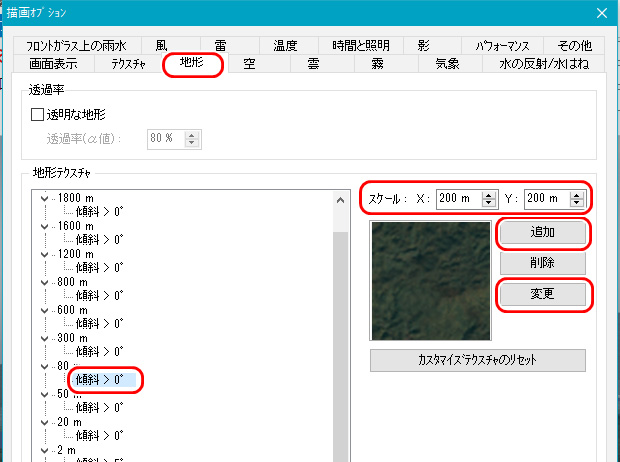Image resolution: width=620 pixels, height=462 pixels.
Task: Collapse the 1800 m tree node
Action: [x=44, y=198]
